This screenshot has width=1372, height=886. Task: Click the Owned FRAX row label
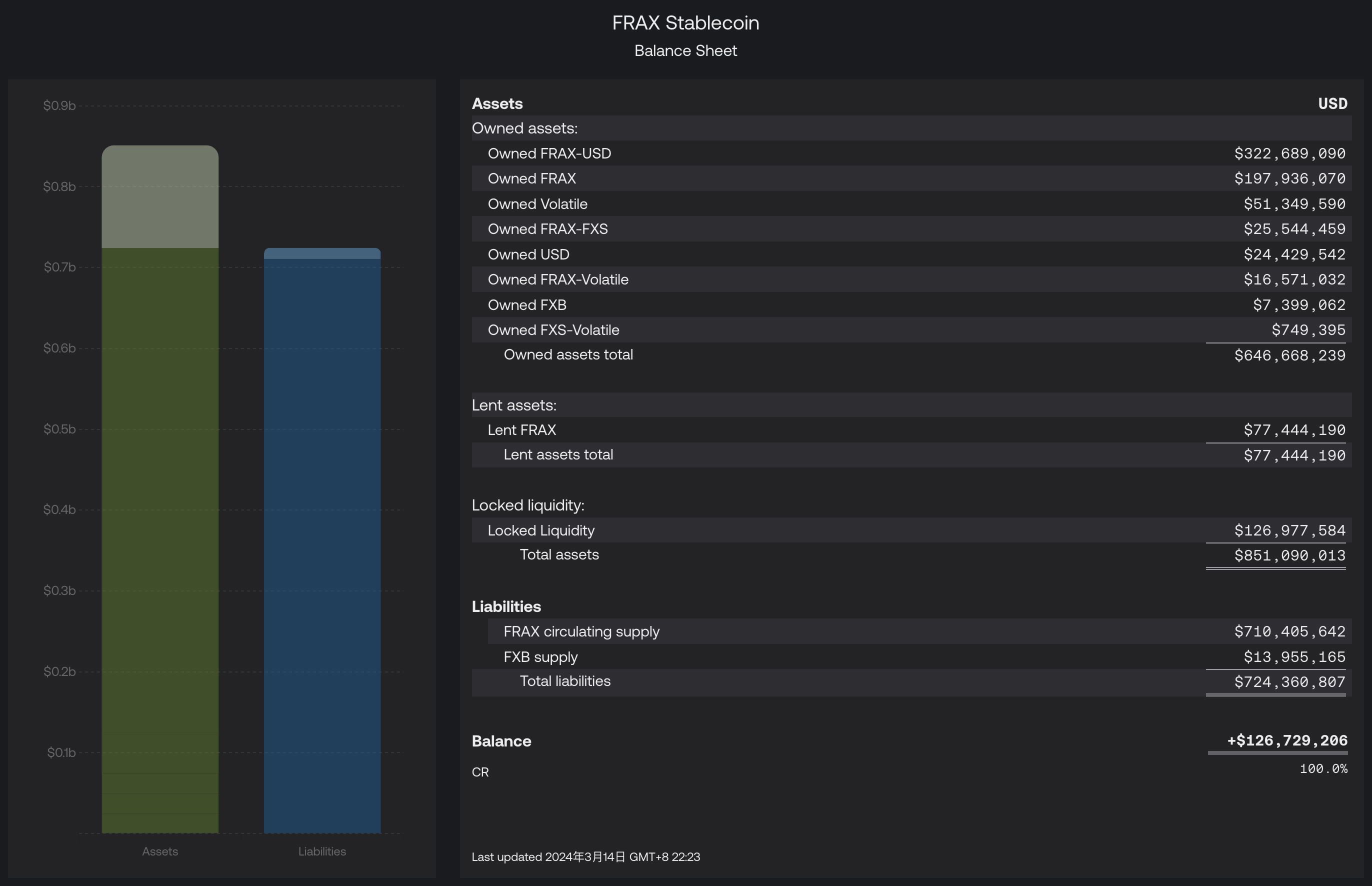click(531, 179)
